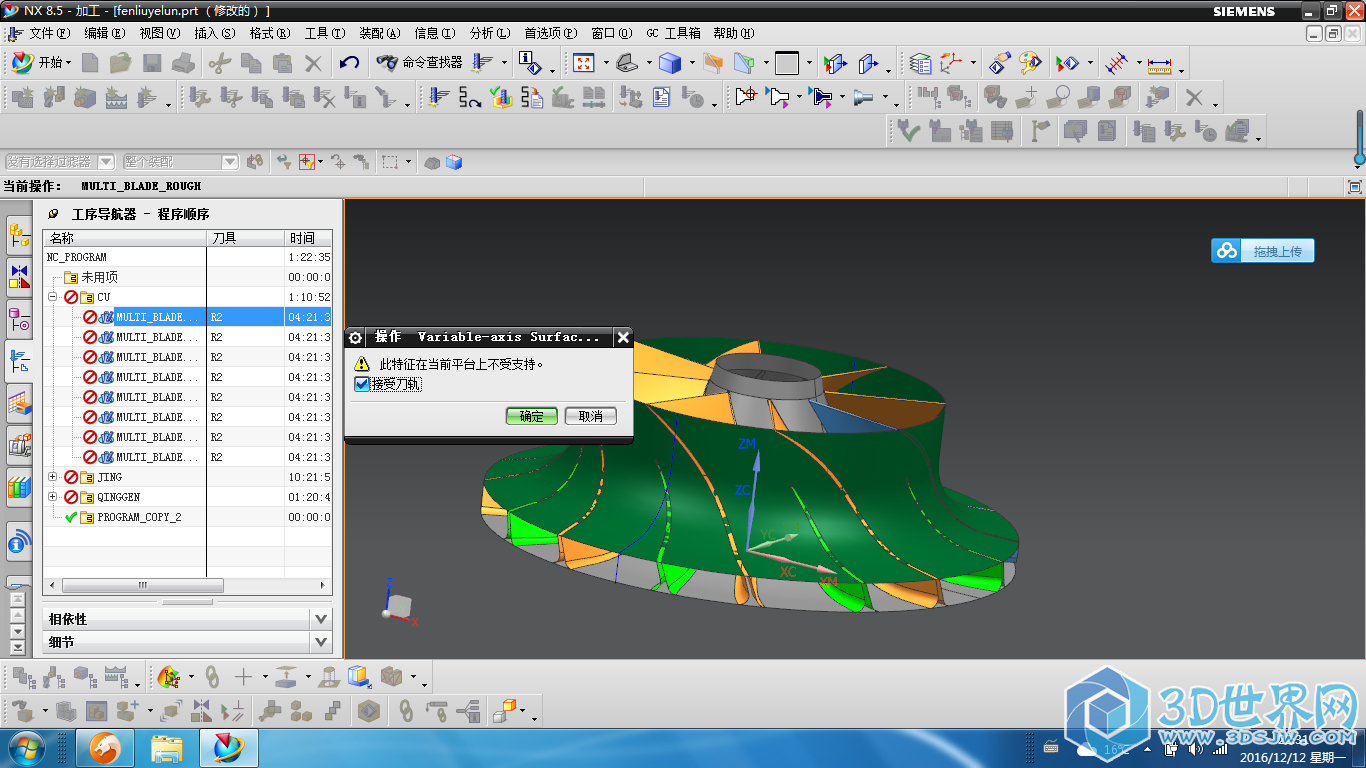Open the 编辑 menu
The width and height of the screenshot is (1366, 768).
click(105, 33)
